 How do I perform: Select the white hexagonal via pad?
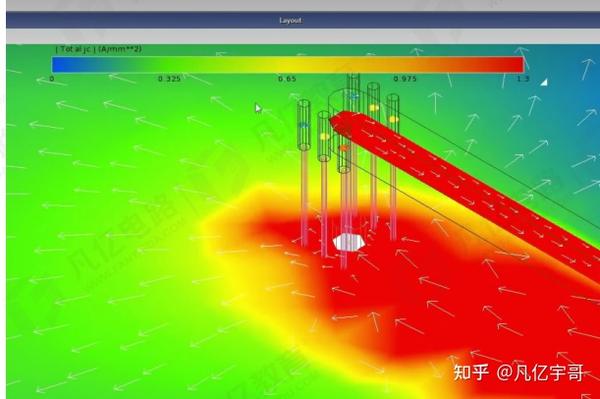(x=348, y=243)
